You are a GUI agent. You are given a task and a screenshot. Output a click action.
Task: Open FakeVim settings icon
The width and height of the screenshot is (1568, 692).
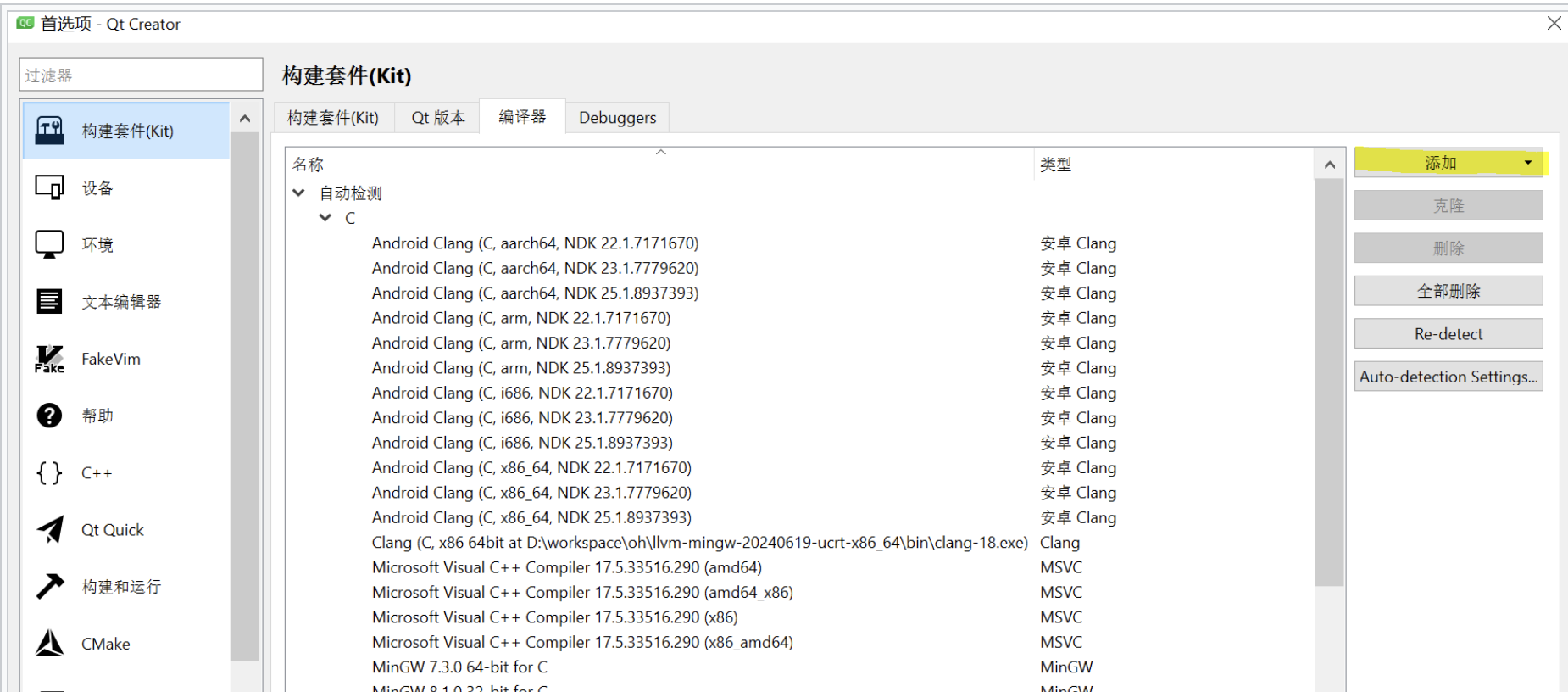click(x=49, y=359)
